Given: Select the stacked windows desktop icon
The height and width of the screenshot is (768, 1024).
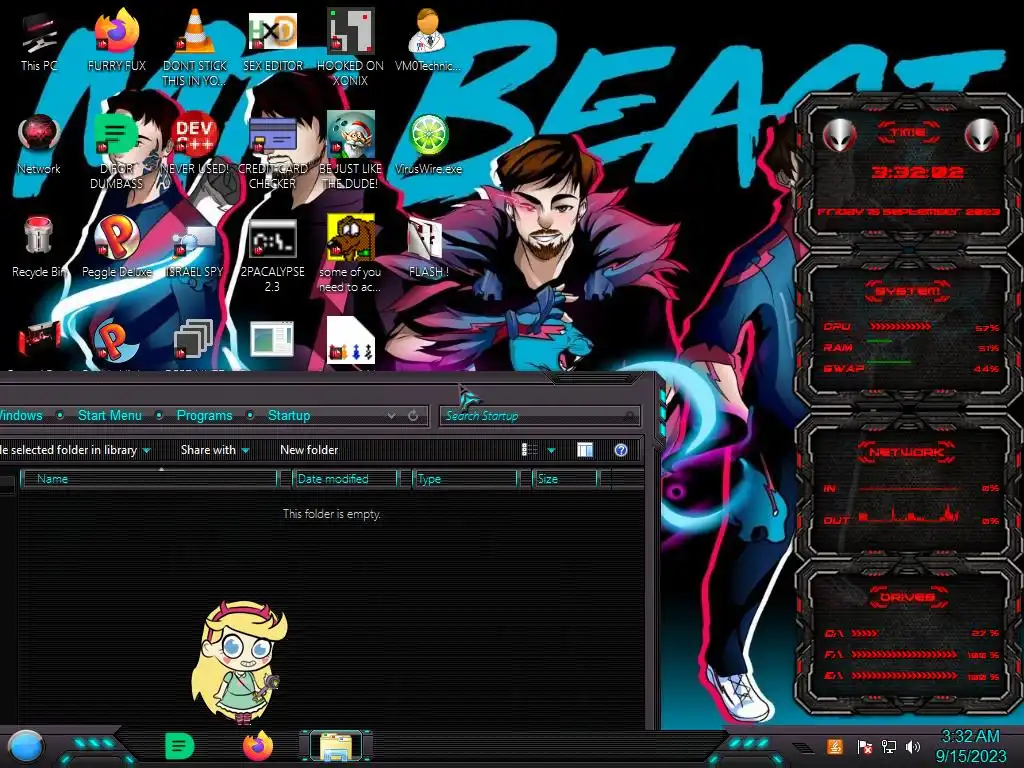Looking at the screenshot, I should (x=194, y=340).
